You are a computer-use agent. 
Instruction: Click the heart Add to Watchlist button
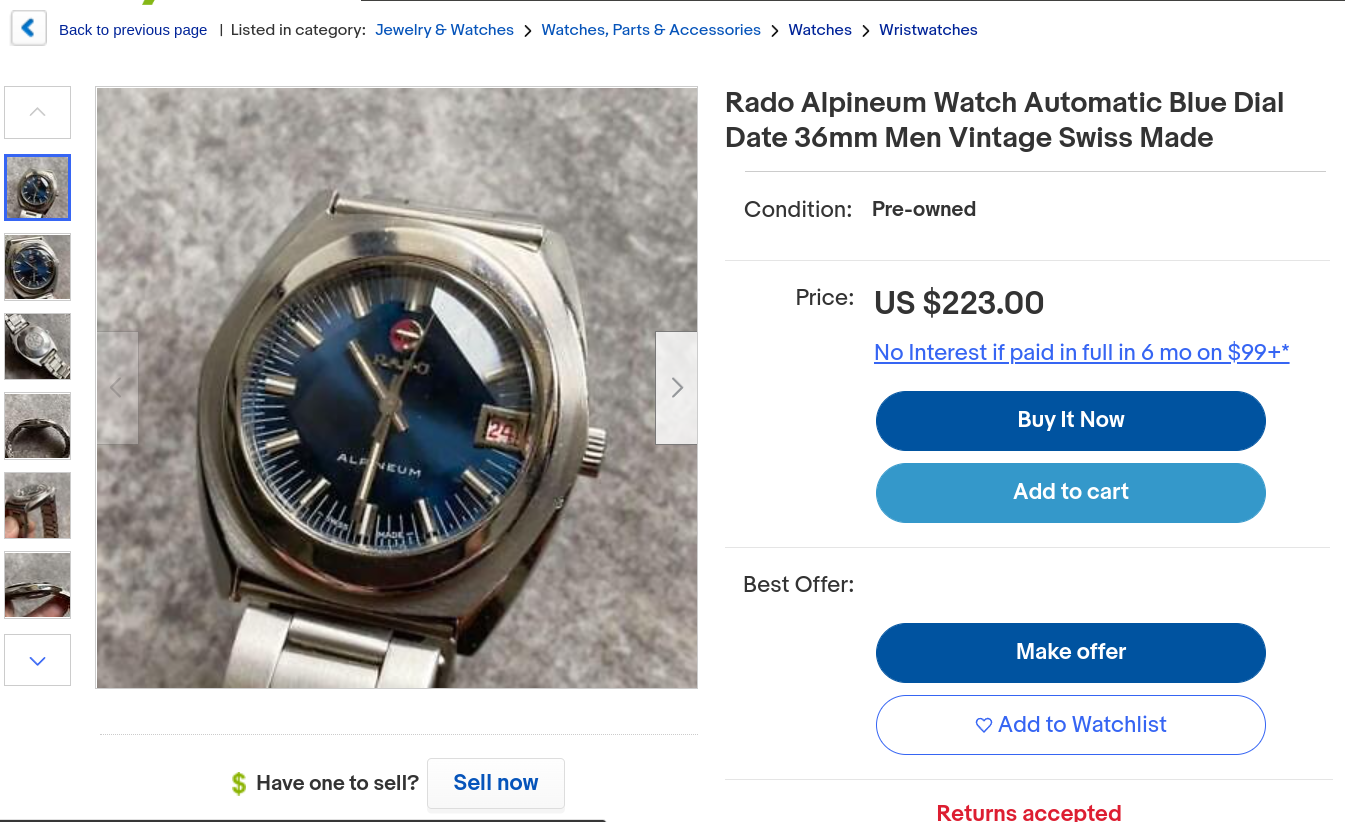1070,724
